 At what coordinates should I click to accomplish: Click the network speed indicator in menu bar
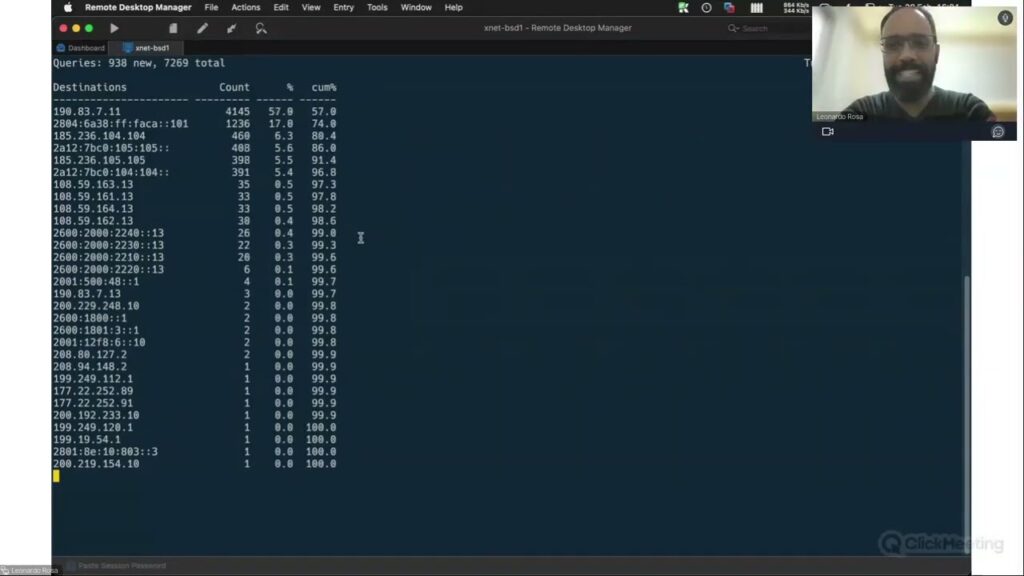tap(796, 8)
